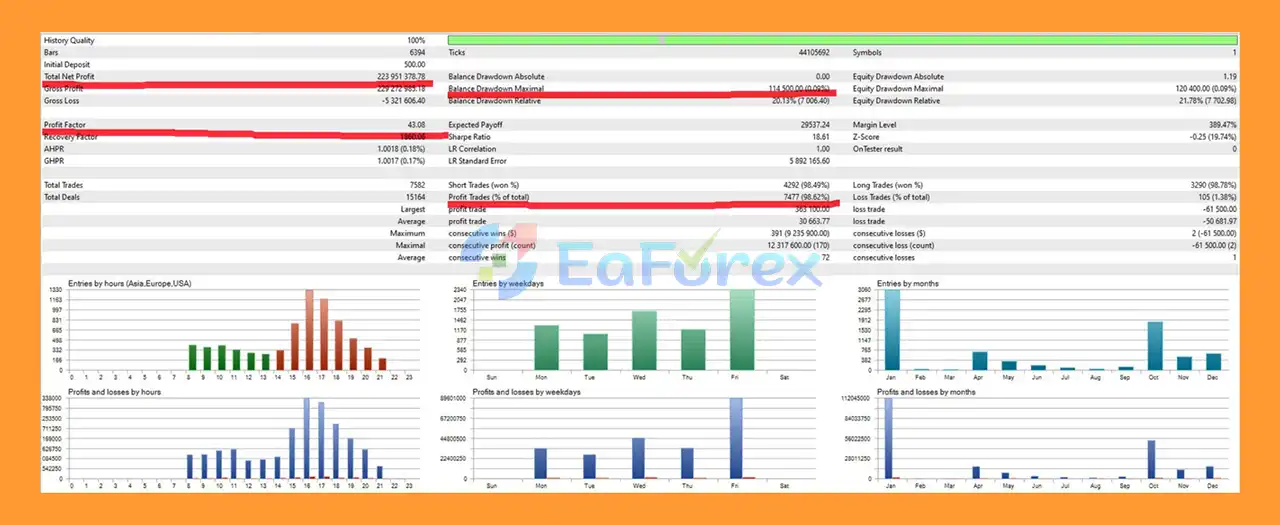Click the Wed bar in Entries by weekdays chart
The height and width of the screenshot is (525, 1280).
pos(644,341)
